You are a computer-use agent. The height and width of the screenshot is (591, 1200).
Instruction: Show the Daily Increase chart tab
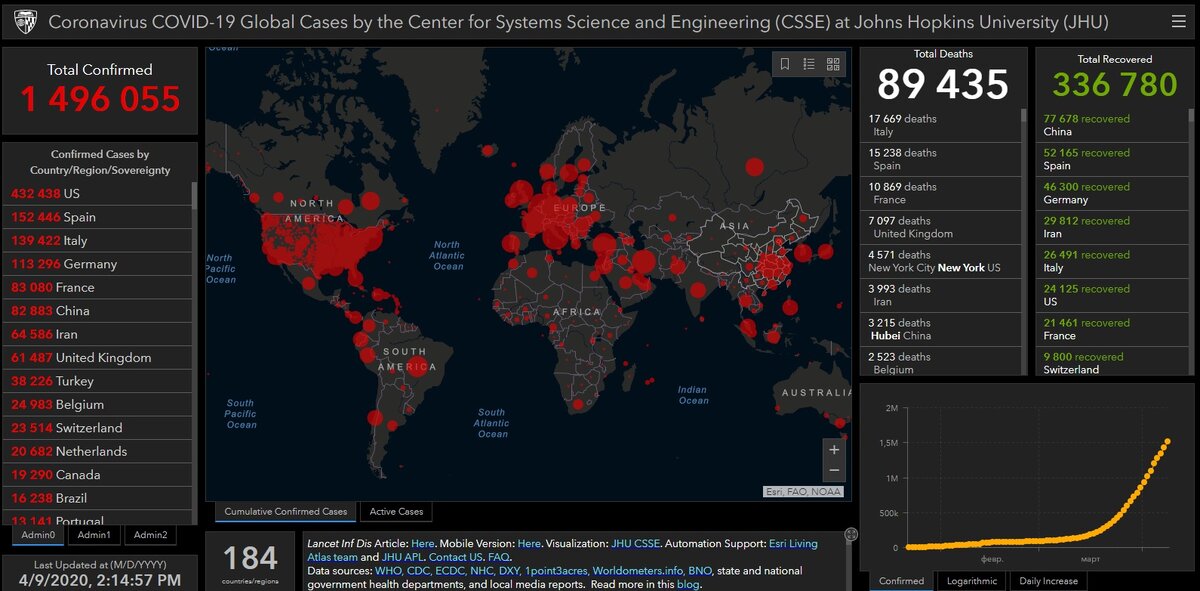coord(1048,581)
